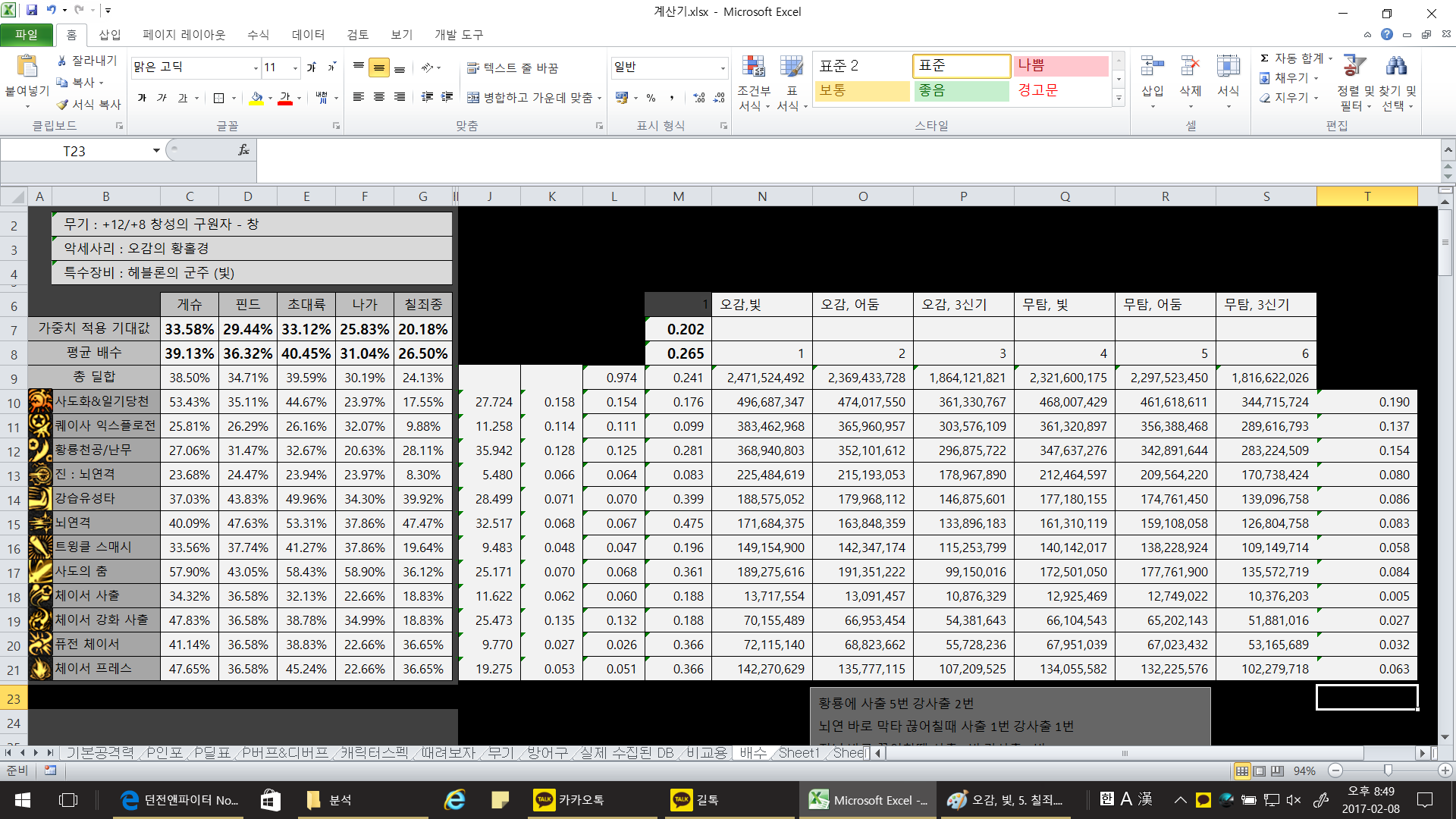1456x819 pixels.
Task: Open the Name Box dropdown arrow
Action: (156, 150)
